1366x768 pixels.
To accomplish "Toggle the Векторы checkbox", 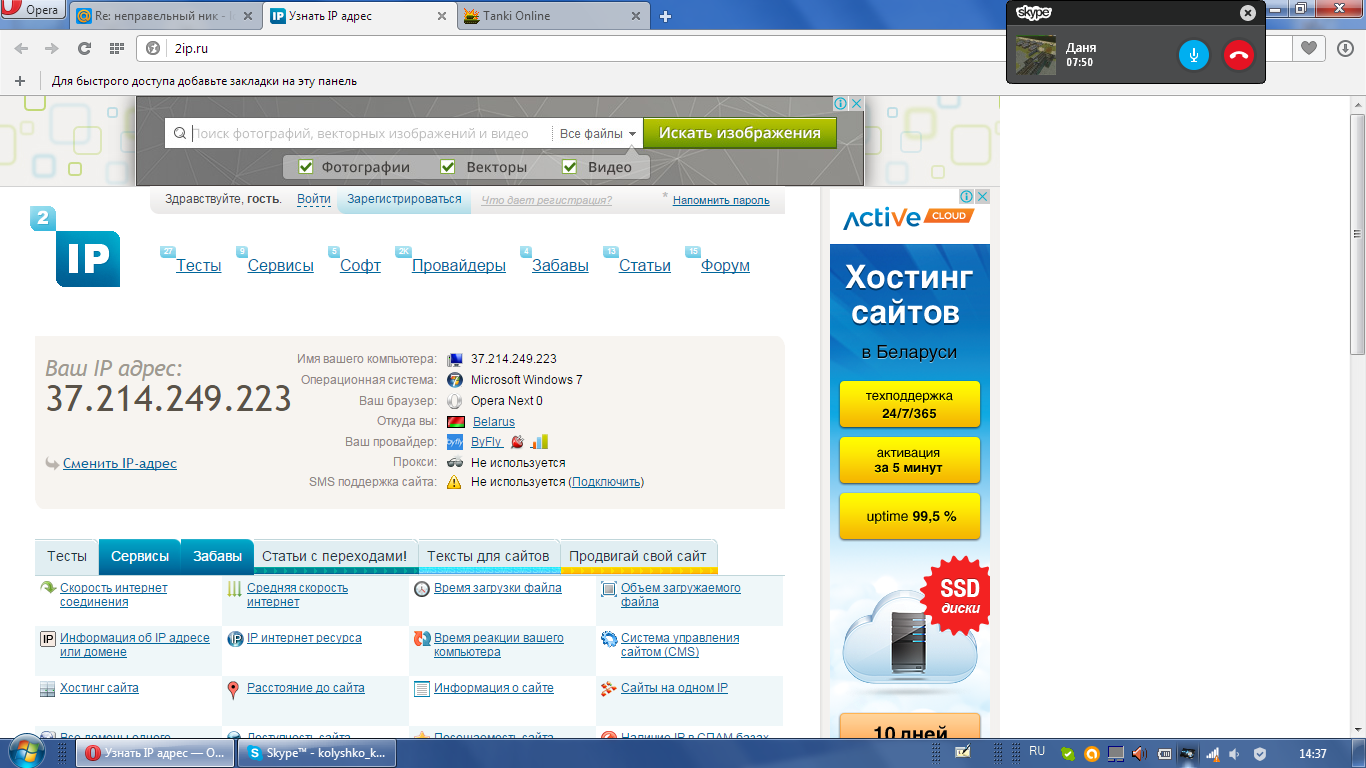I will pyautogui.click(x=448, y=167).
